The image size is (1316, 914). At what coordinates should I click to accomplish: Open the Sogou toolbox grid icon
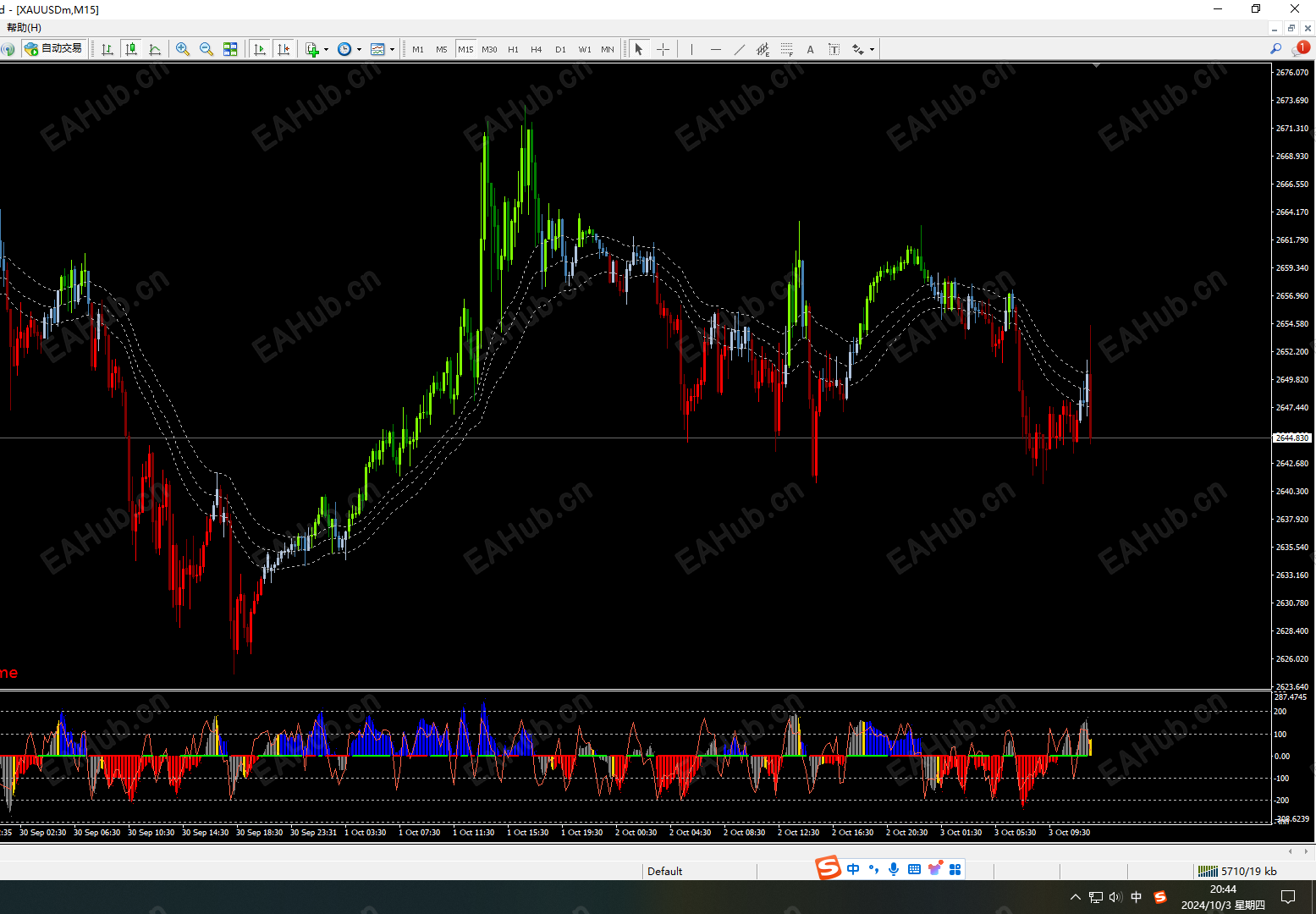(955, 869)
